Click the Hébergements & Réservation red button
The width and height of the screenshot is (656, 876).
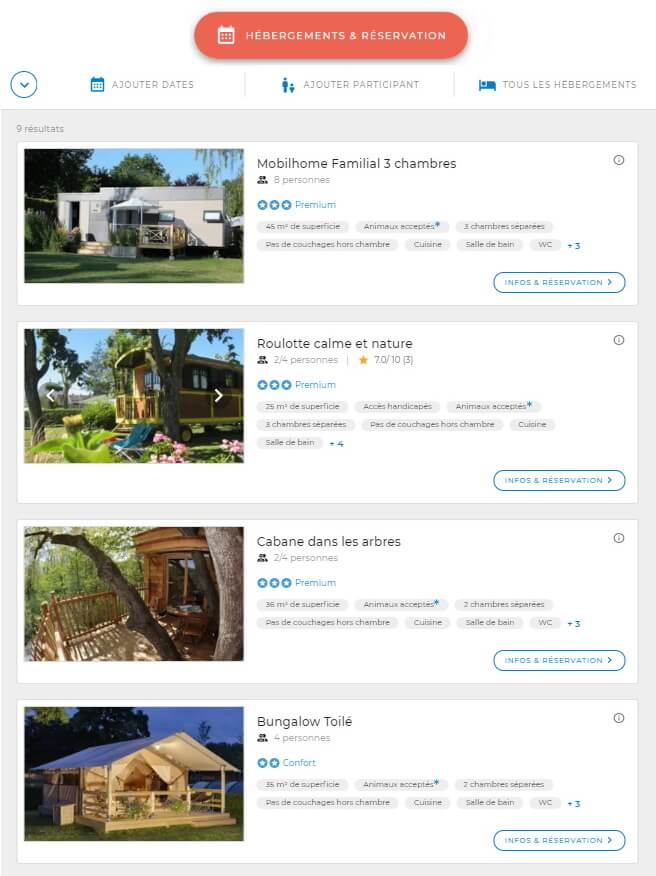coord(331,35)
